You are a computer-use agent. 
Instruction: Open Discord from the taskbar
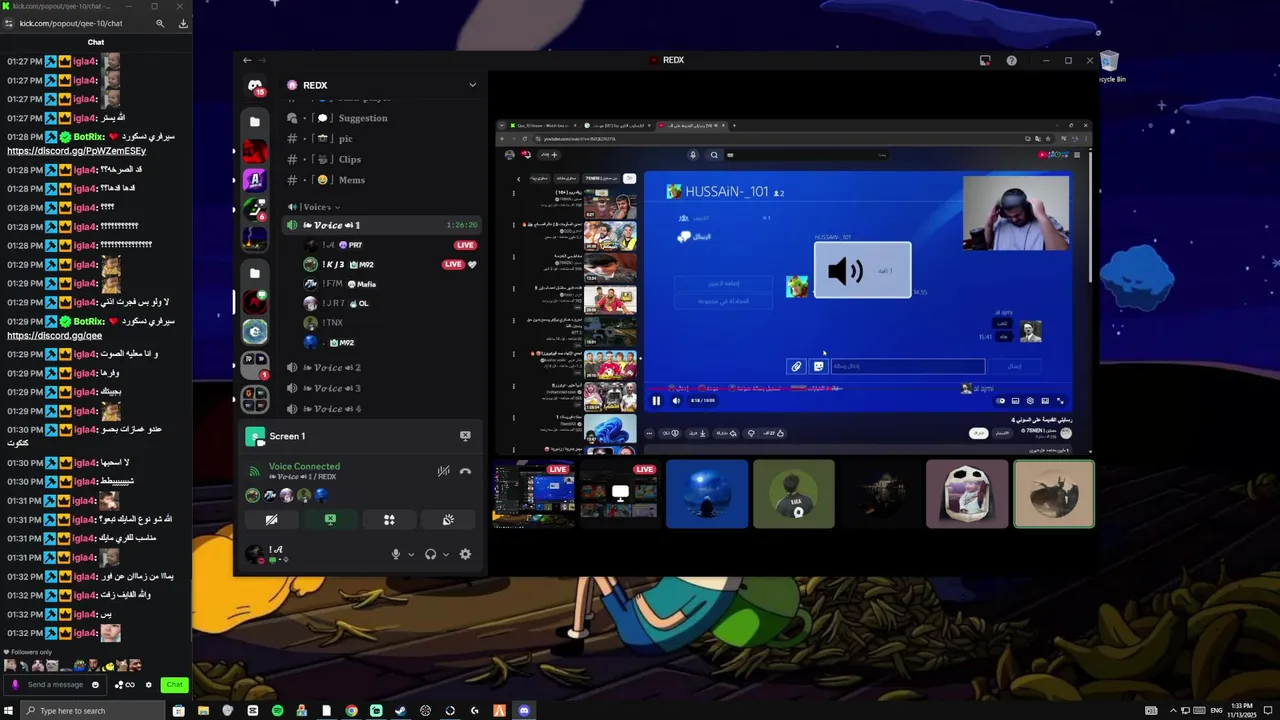524,710
